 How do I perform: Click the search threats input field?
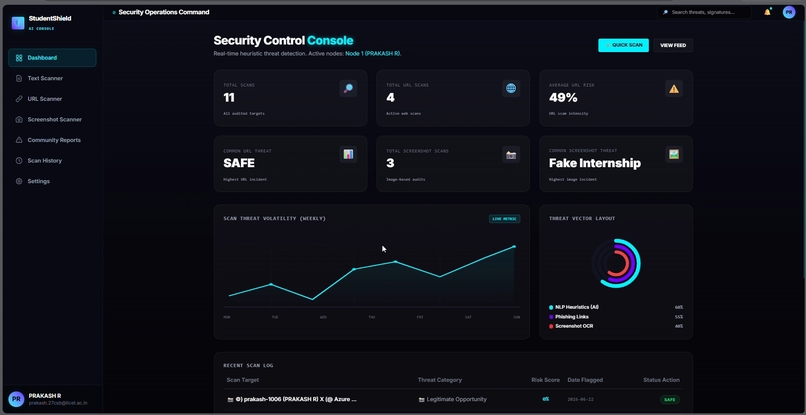(x=704, y=12)
